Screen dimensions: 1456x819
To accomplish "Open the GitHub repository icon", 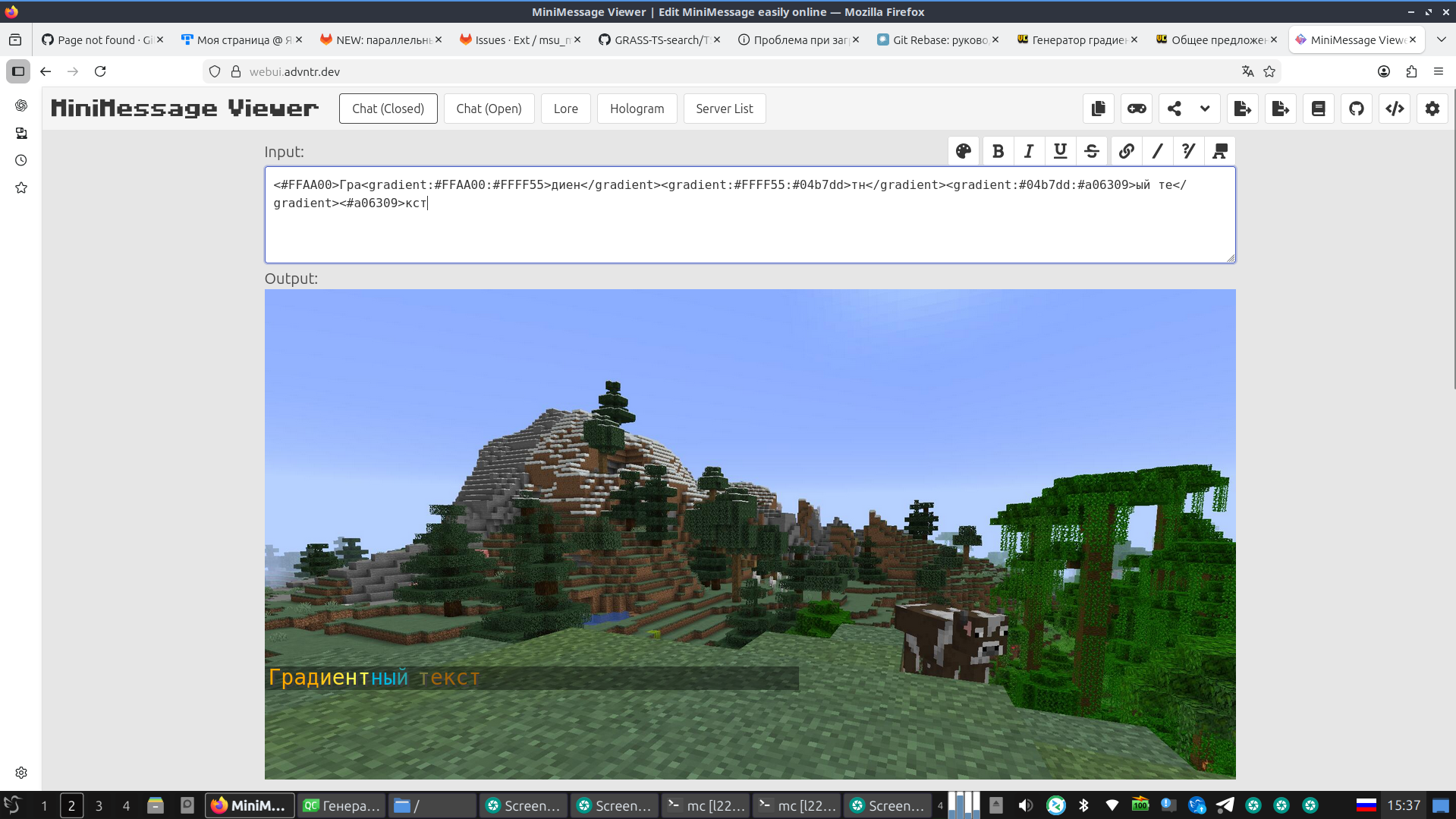I will click(x=1357, y=109).
